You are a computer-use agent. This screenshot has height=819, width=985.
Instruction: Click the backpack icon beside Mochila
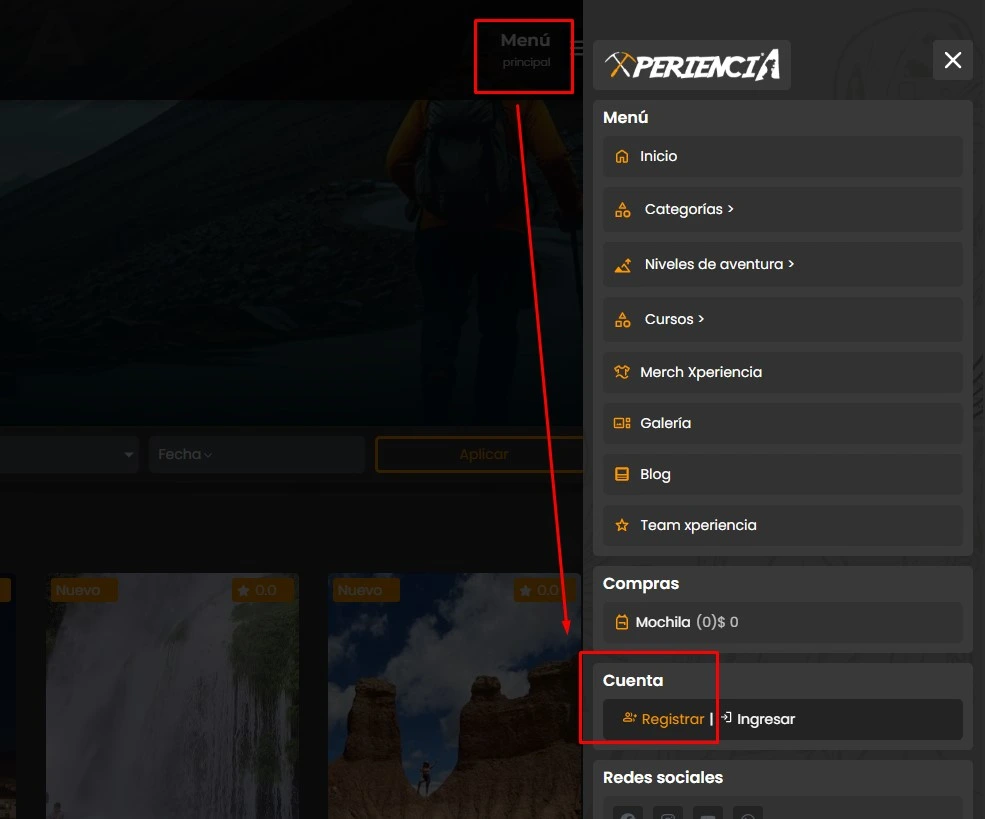click(622, 622)
